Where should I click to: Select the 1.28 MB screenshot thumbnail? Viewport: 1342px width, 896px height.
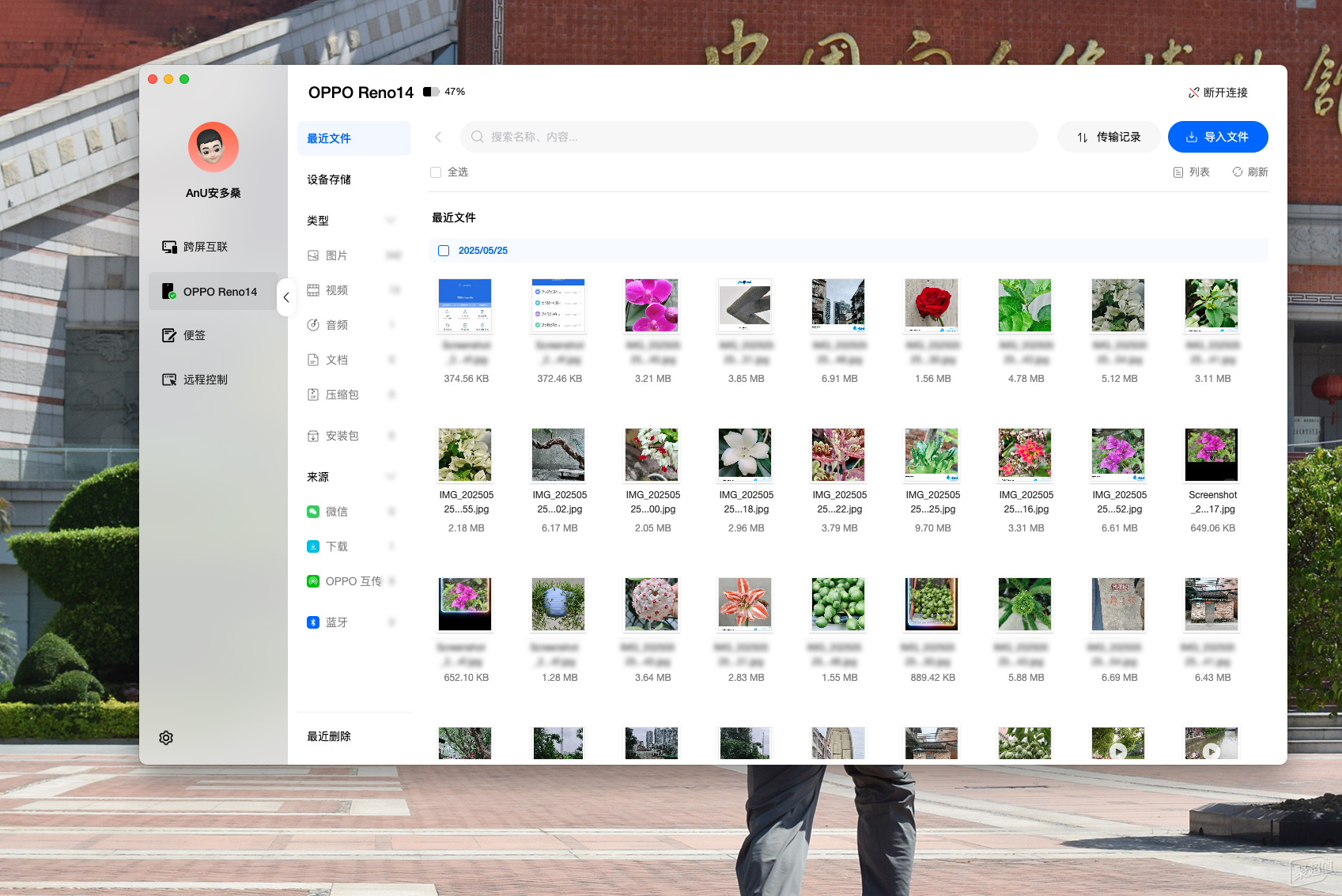point(558,604)
